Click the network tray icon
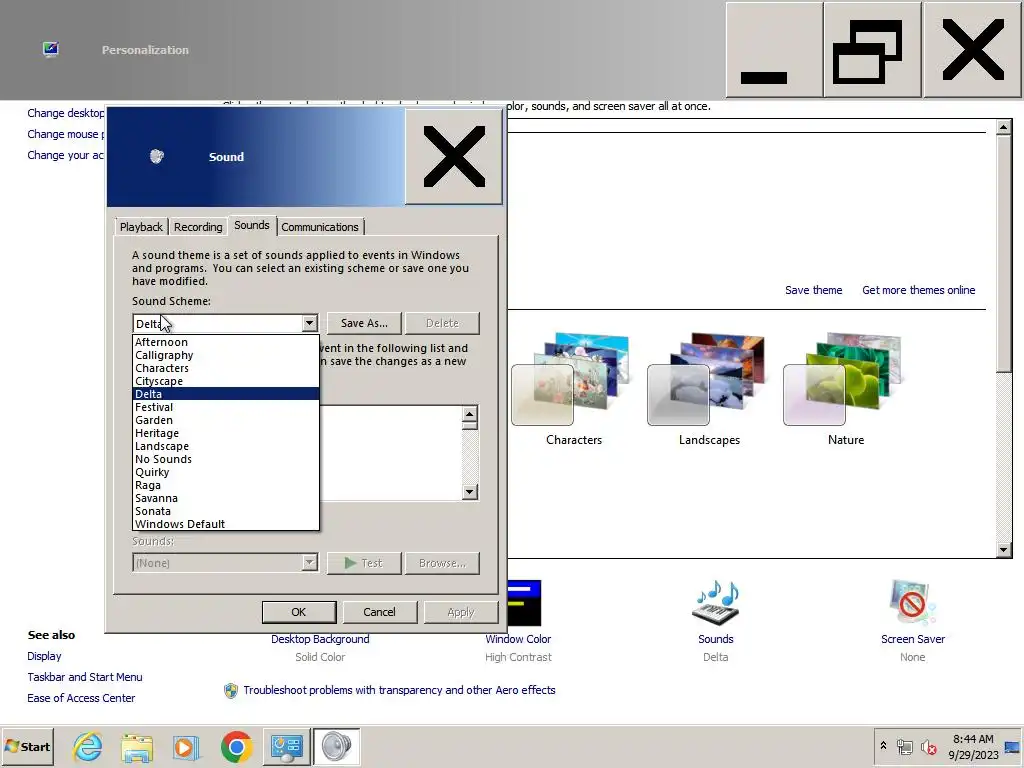The image size is (1024, 768). click(x=904, y=747)
